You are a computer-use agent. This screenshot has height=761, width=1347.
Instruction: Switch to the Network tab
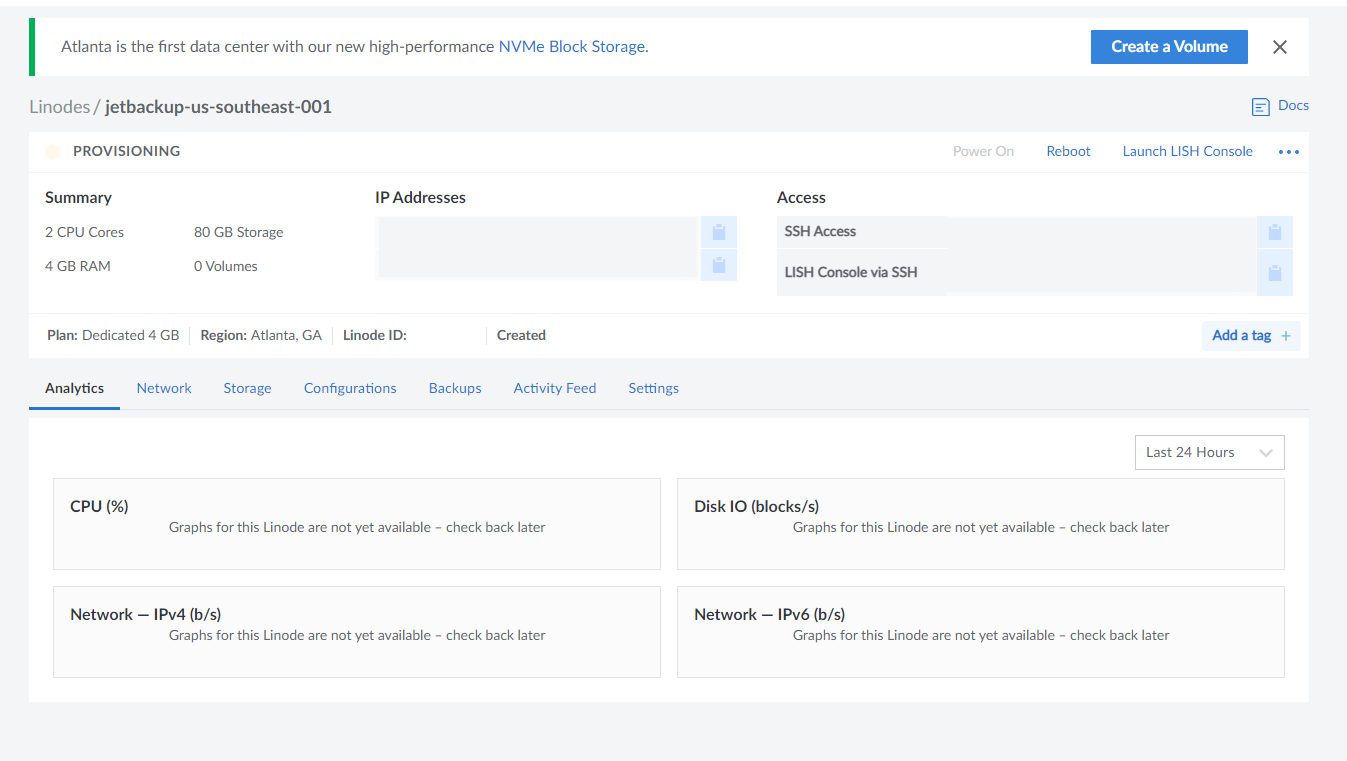(x=163, y=388)
